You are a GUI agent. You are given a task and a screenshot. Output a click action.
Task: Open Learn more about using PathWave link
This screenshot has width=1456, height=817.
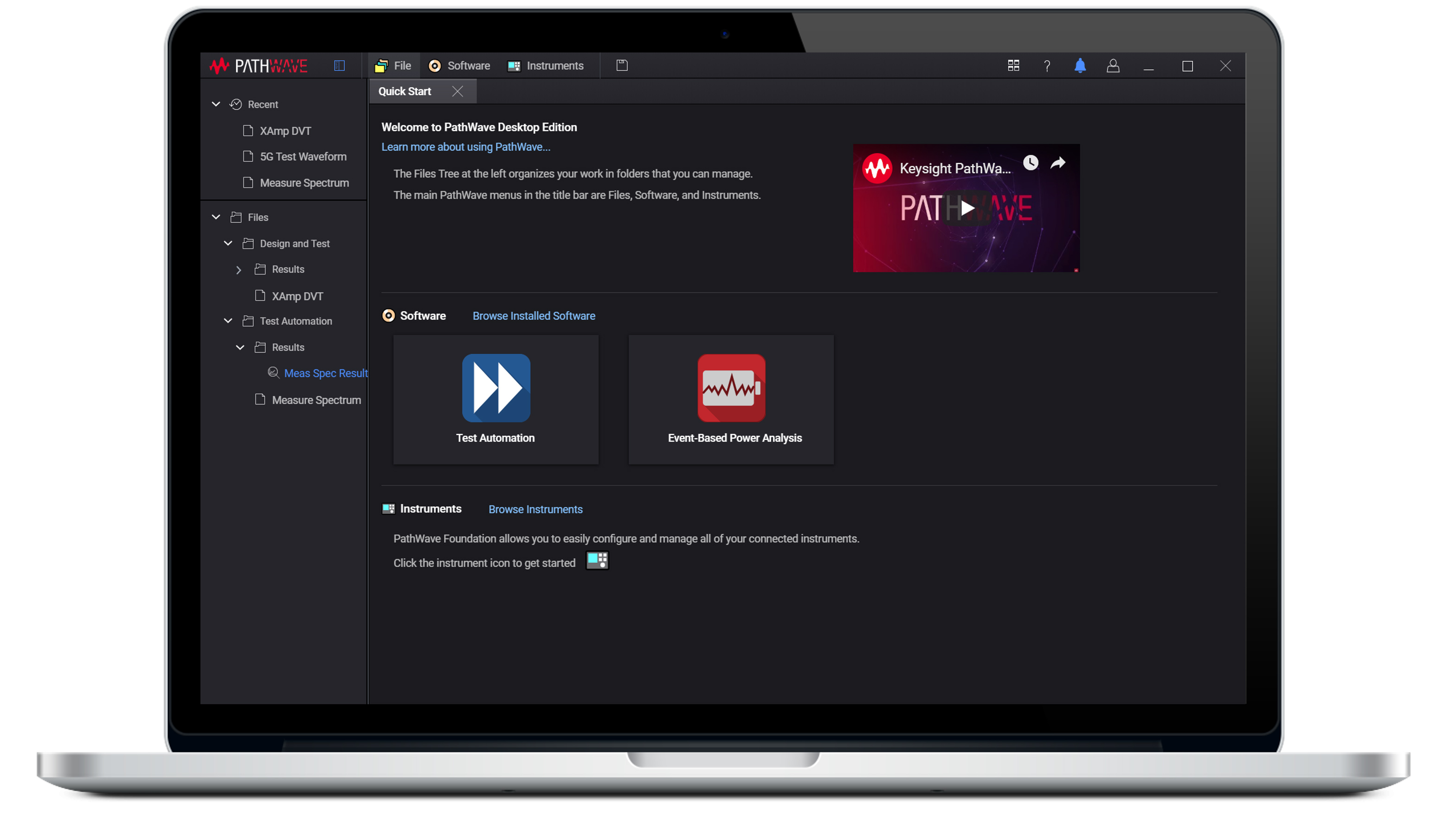tap(465, 147)
